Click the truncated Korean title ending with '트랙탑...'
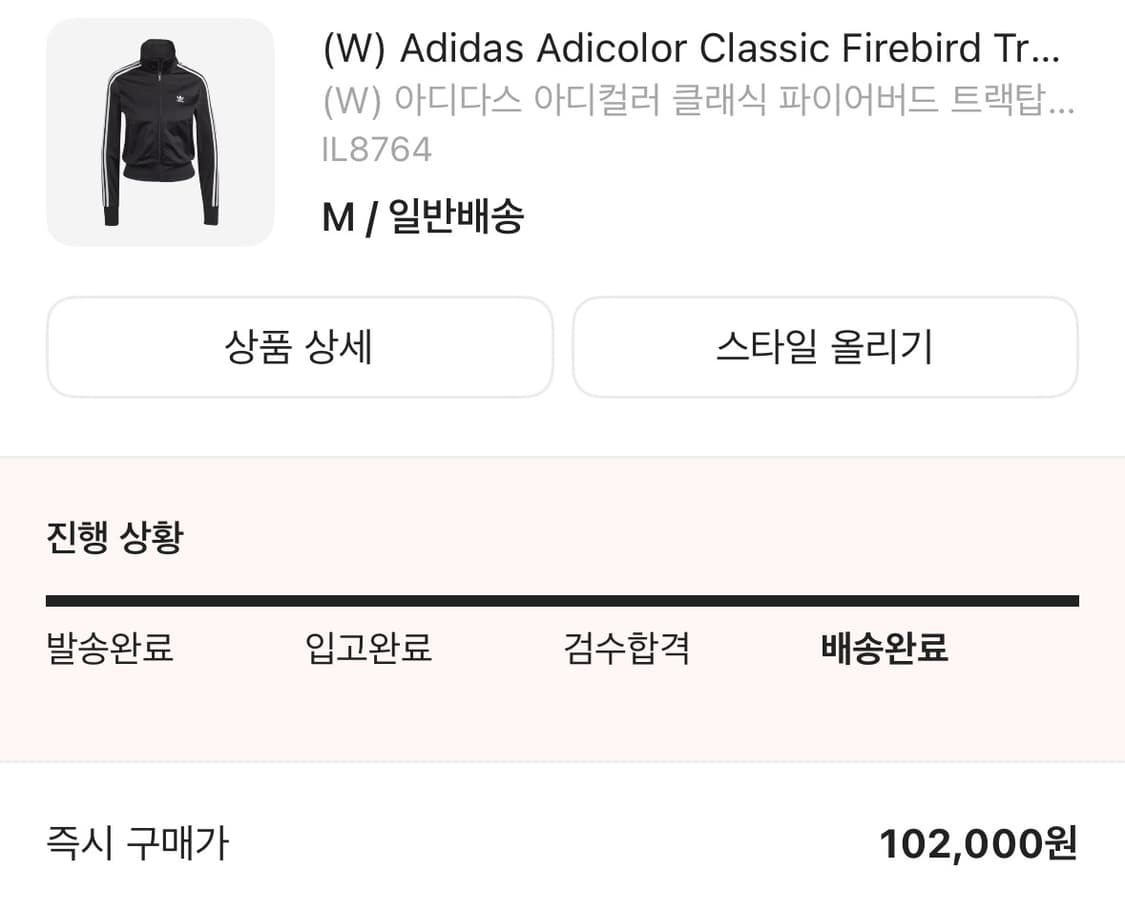Image resolution: width=1125 pixels, height=907 pixels. coord(700,100)
